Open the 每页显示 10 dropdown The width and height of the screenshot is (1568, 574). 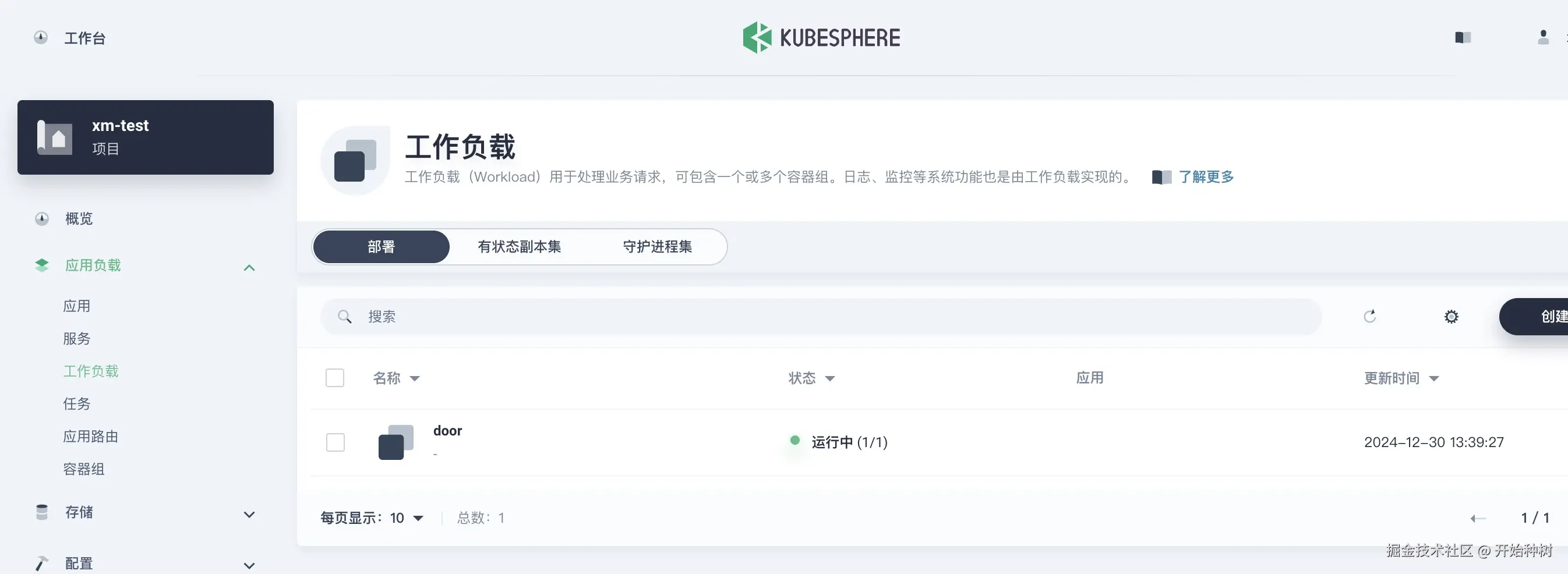pyautogui.click(x=407, y=518)
